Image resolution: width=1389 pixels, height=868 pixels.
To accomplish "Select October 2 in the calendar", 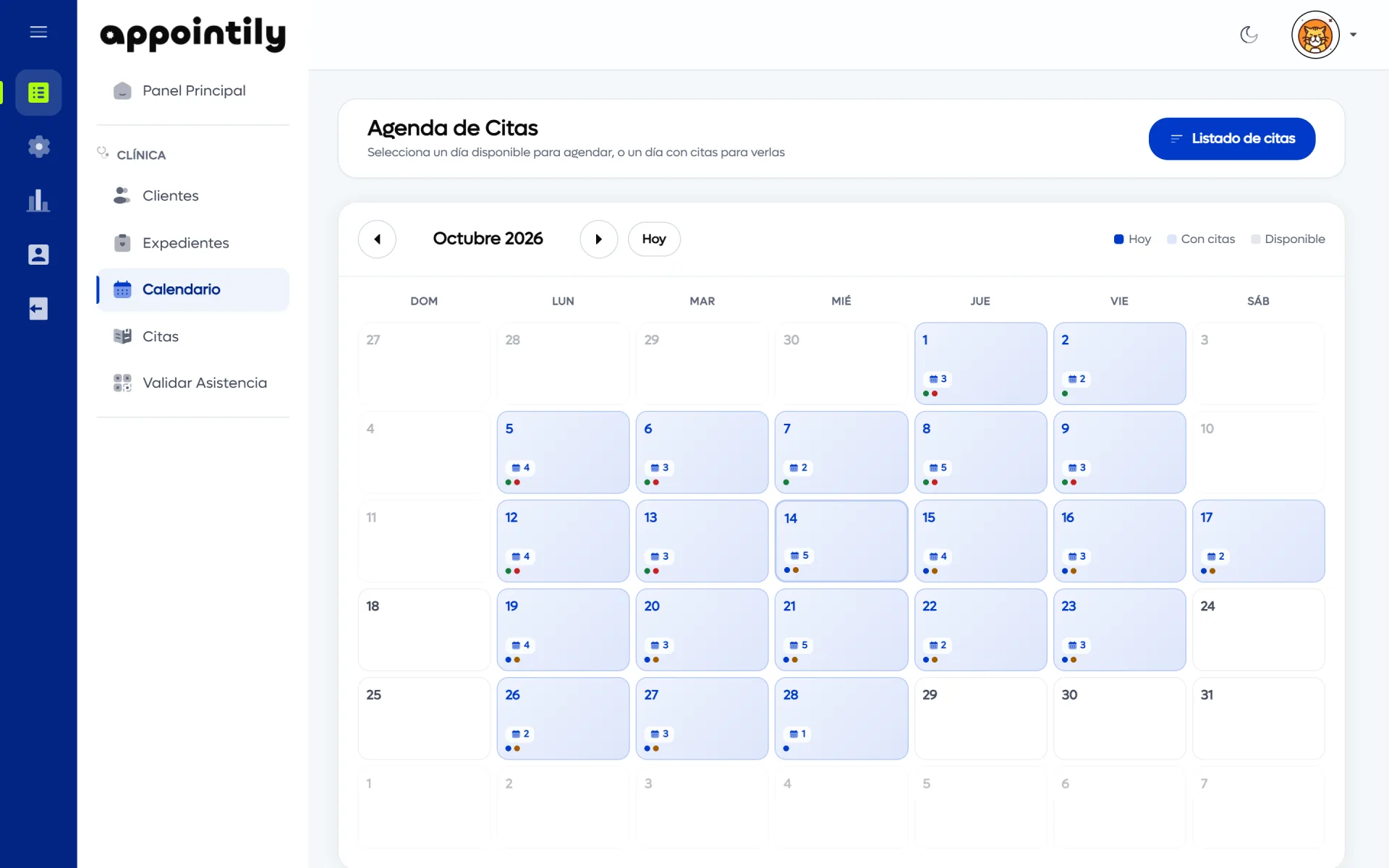I will tap(1119, 363).
